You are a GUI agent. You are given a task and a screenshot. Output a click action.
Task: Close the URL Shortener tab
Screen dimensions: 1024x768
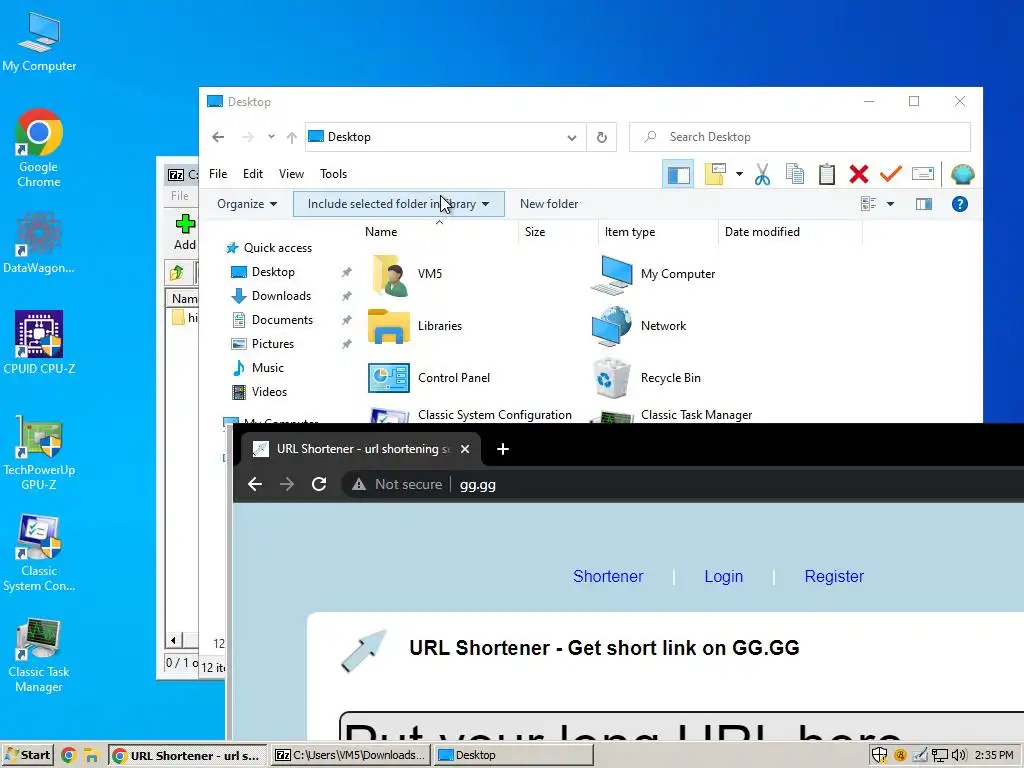point(465,449)
